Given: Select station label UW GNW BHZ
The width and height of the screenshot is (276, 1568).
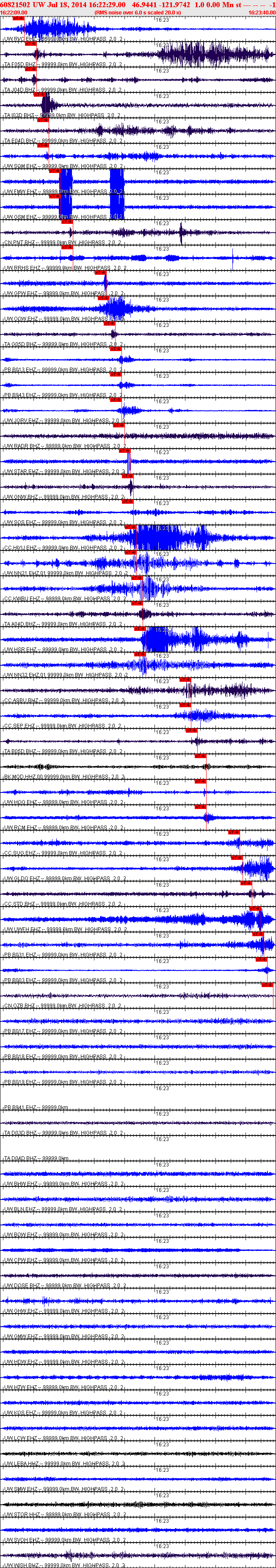Looking at the screenshot, I should 21,497.
